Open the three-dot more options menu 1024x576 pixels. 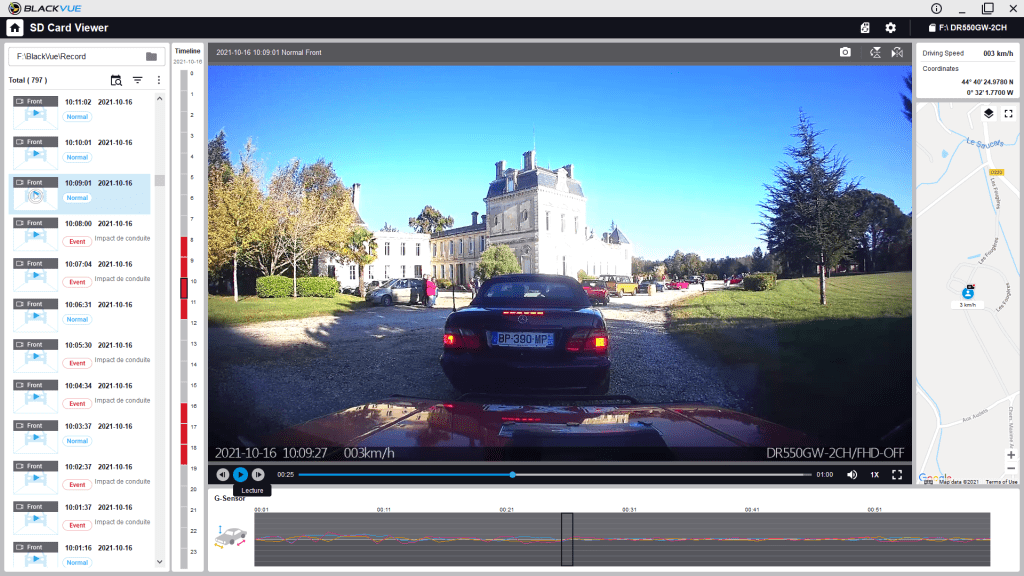(x=158, y=80)
